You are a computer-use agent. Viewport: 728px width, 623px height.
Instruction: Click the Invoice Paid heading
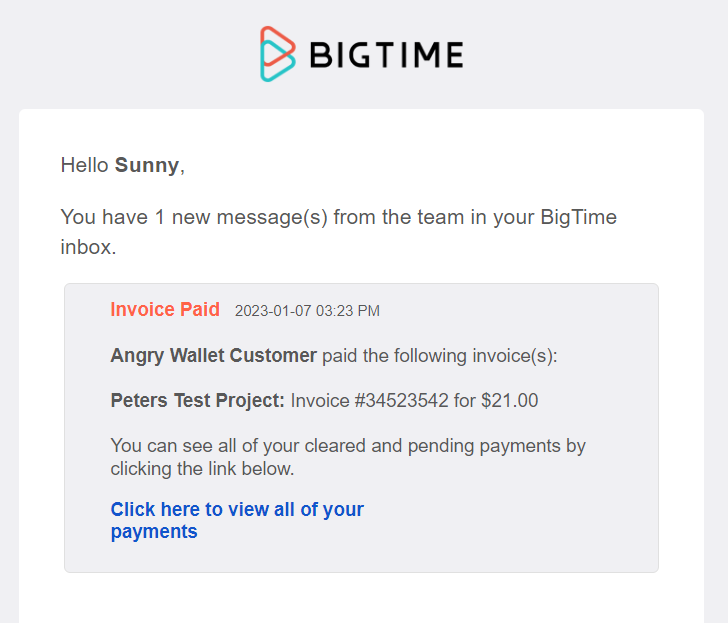pos(165,309)
